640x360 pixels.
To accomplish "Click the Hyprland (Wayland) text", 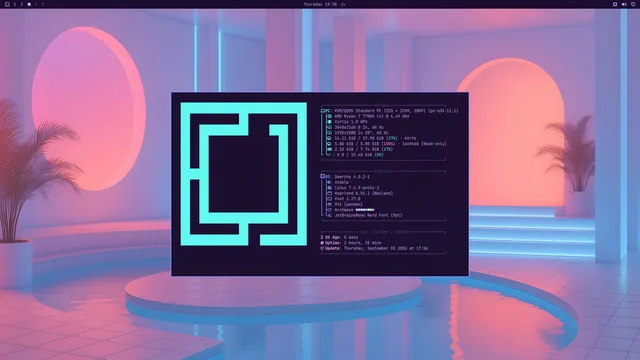I will [364, 193].
